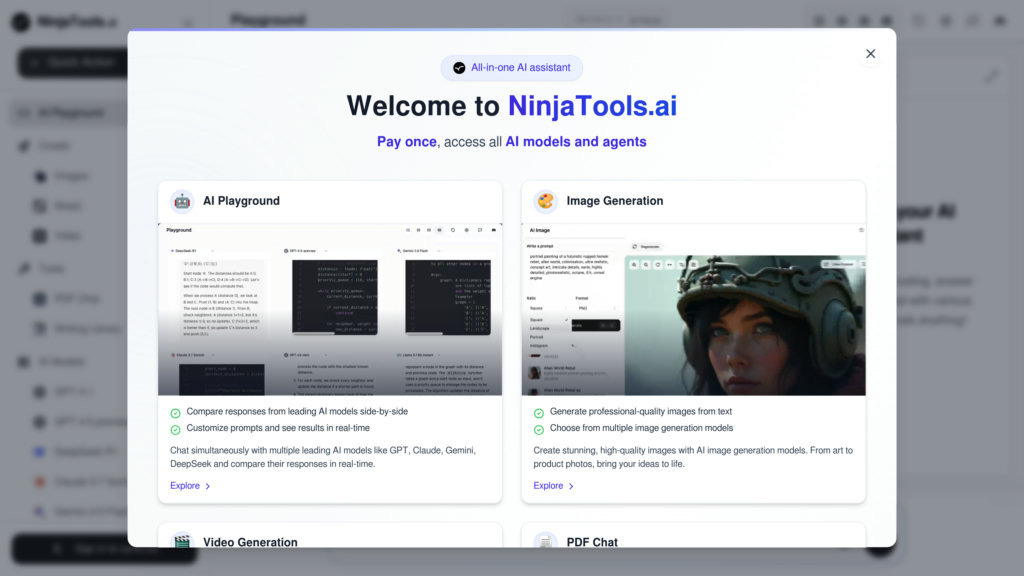Click the checkmark beside "Choose from multiple image"
This screenshot has width=1024, height=576.
[x=539, y=430]
